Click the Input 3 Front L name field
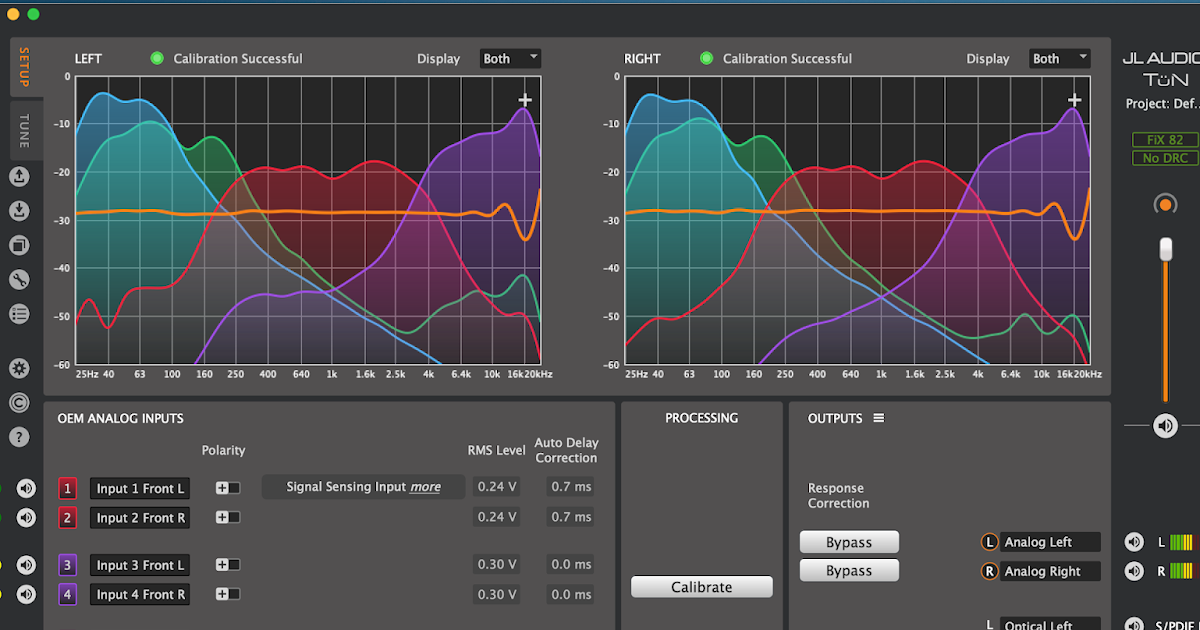Screen dimensions: 1200x630 140,565
